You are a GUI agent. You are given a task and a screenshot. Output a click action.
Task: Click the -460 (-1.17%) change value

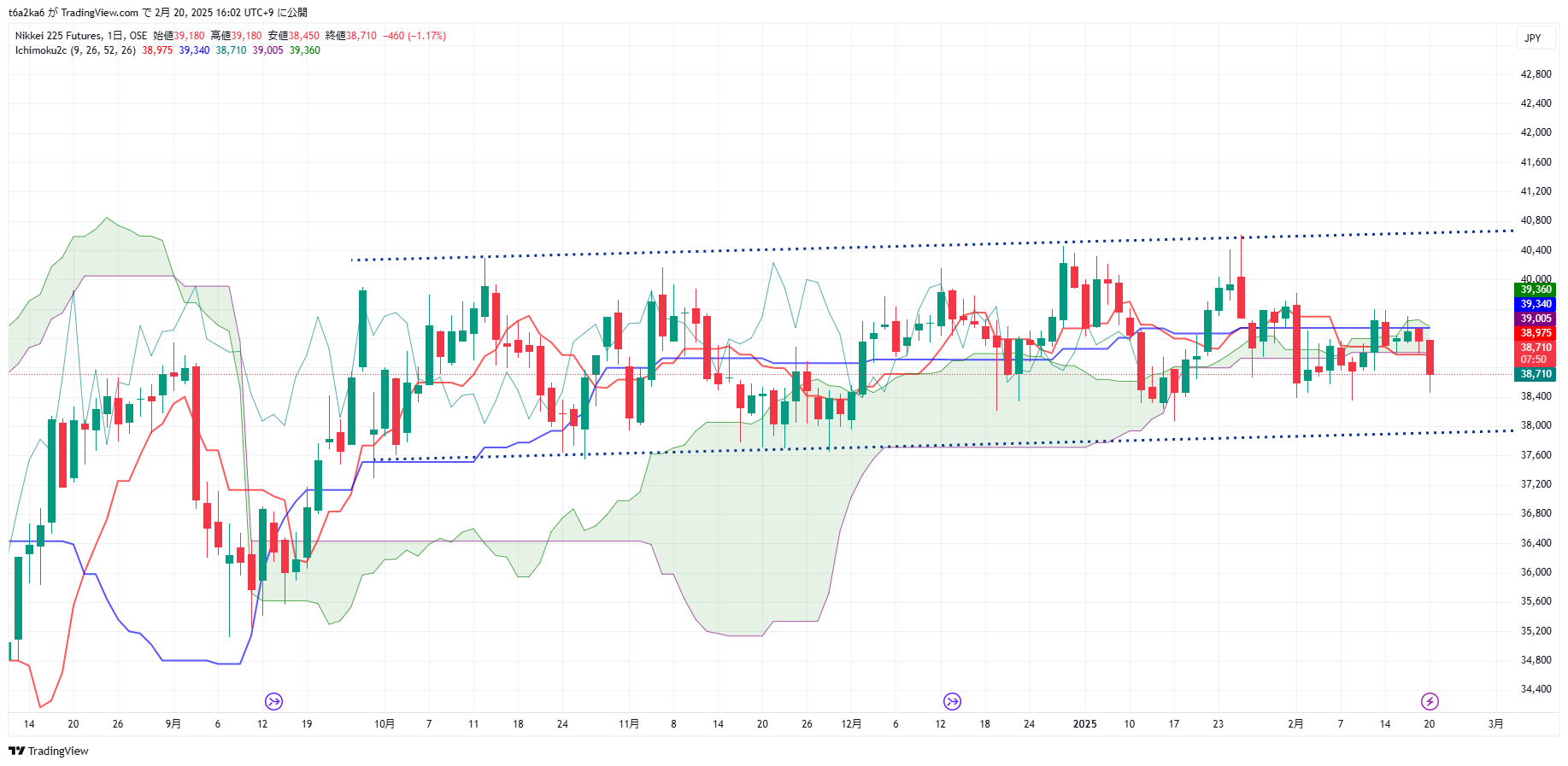[414, 36]
